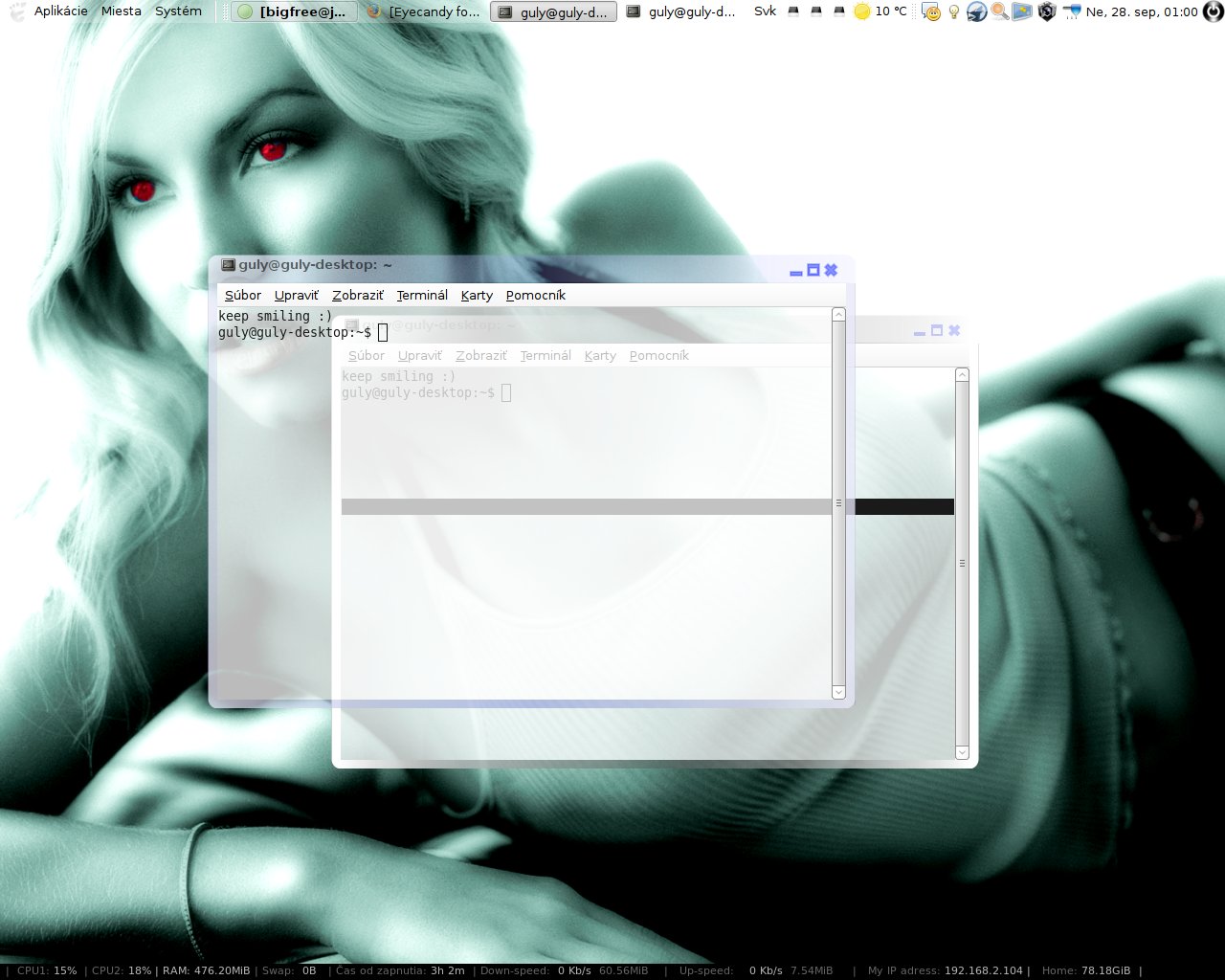Open the smiley chat tray icon

point(930,11)
